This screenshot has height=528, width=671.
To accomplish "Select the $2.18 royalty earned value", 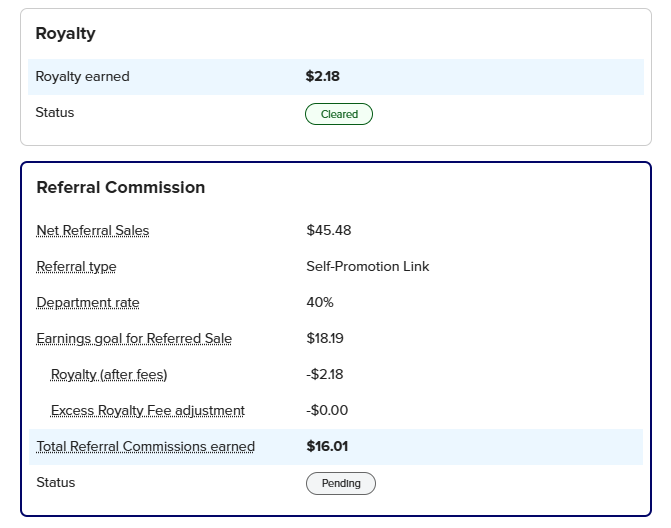I will [322, 77].
